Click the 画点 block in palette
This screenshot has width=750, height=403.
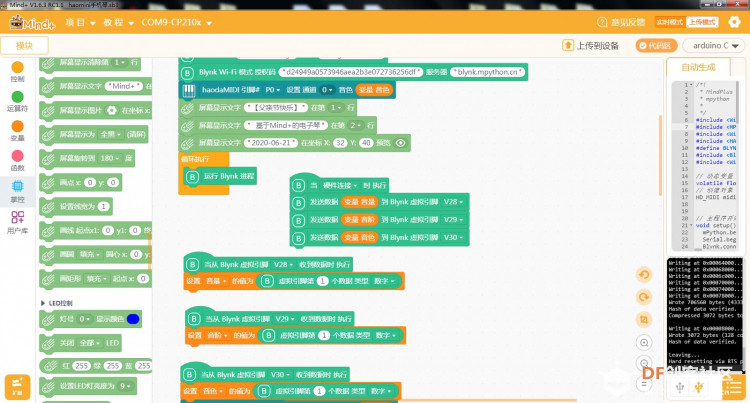tap(81, 182)
